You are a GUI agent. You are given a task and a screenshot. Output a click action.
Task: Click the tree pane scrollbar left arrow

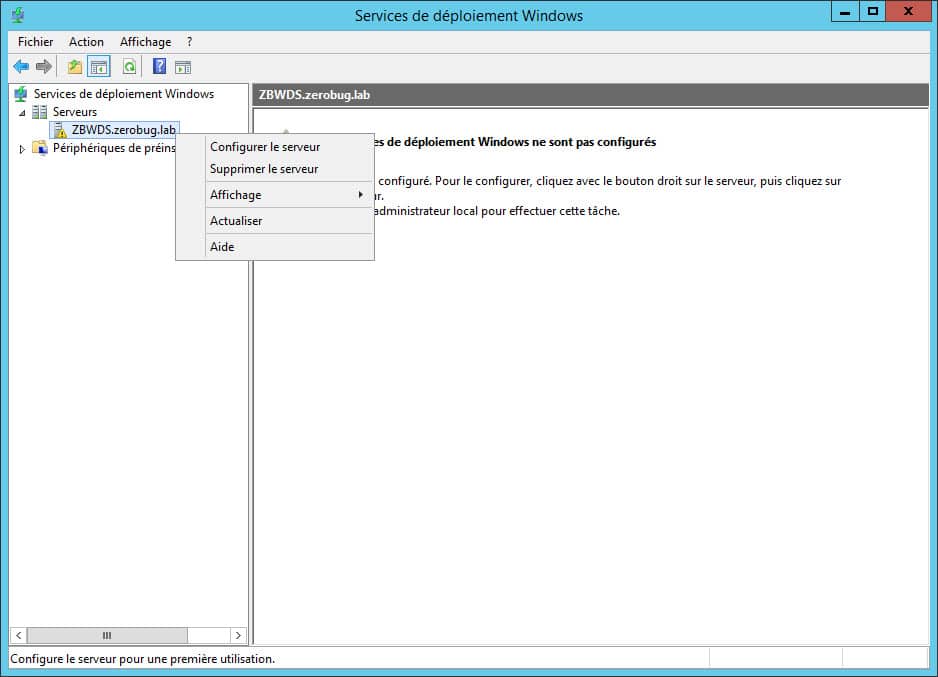coord(19,635)
